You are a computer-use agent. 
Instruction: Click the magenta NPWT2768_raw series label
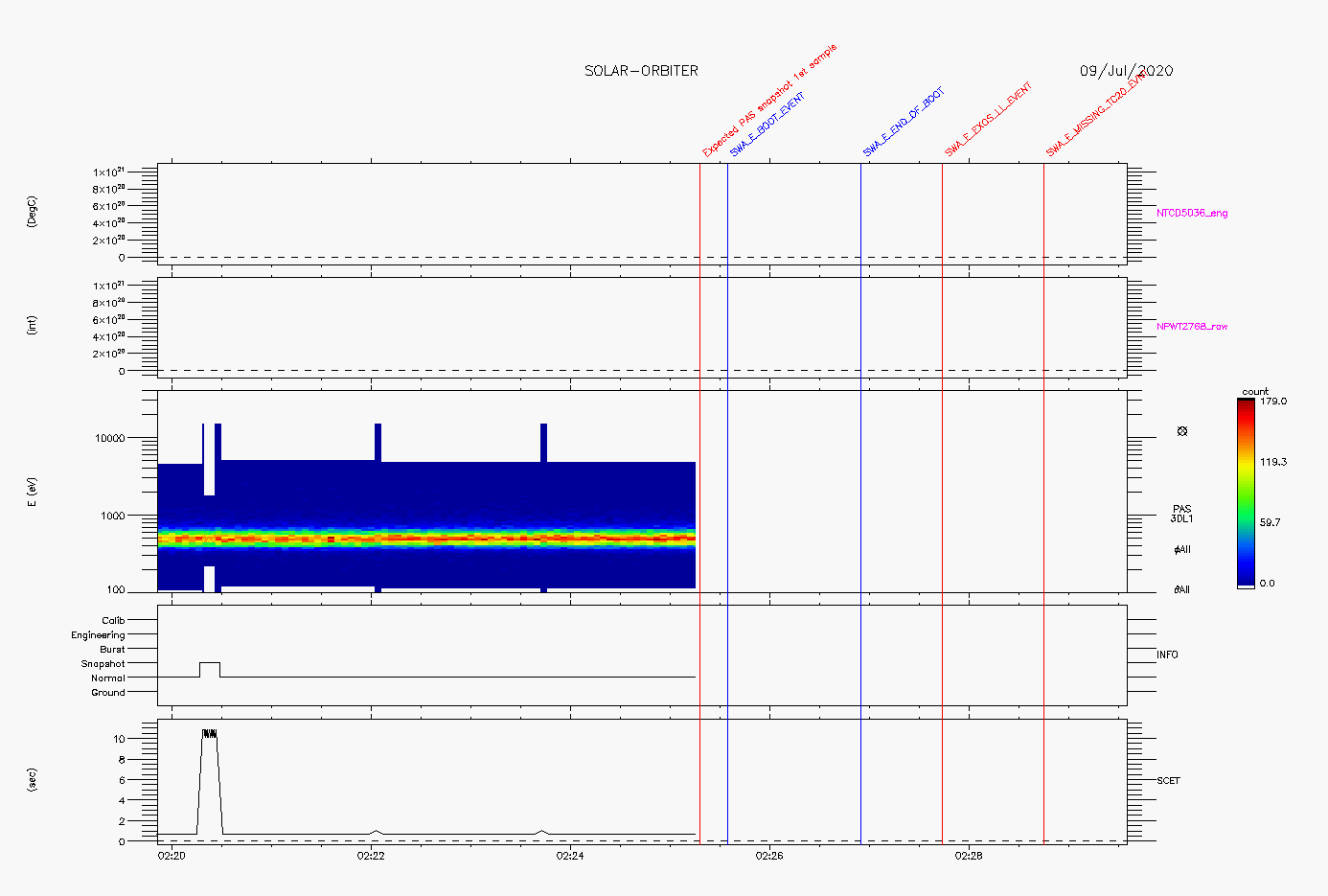1192,327
